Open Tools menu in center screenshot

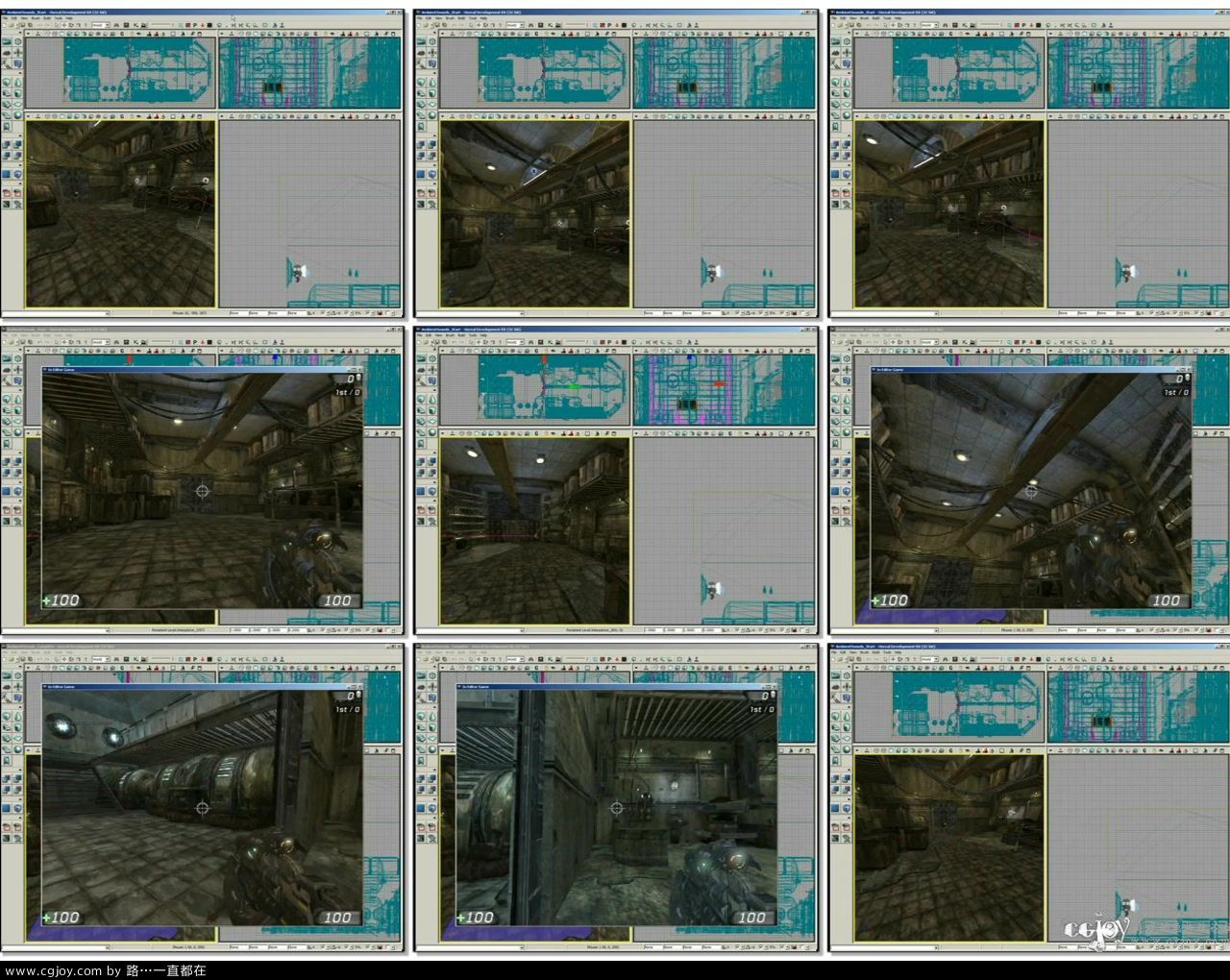[474, 335]
